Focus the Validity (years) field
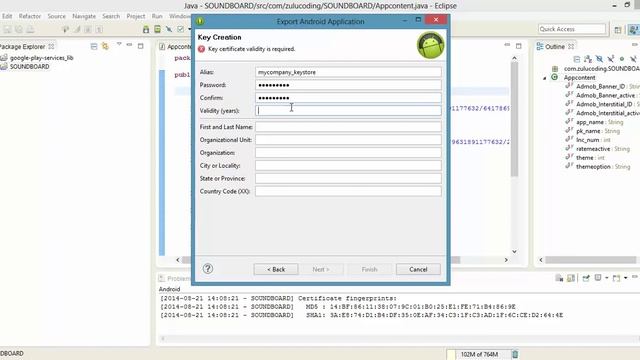 (x=348, y=111)
